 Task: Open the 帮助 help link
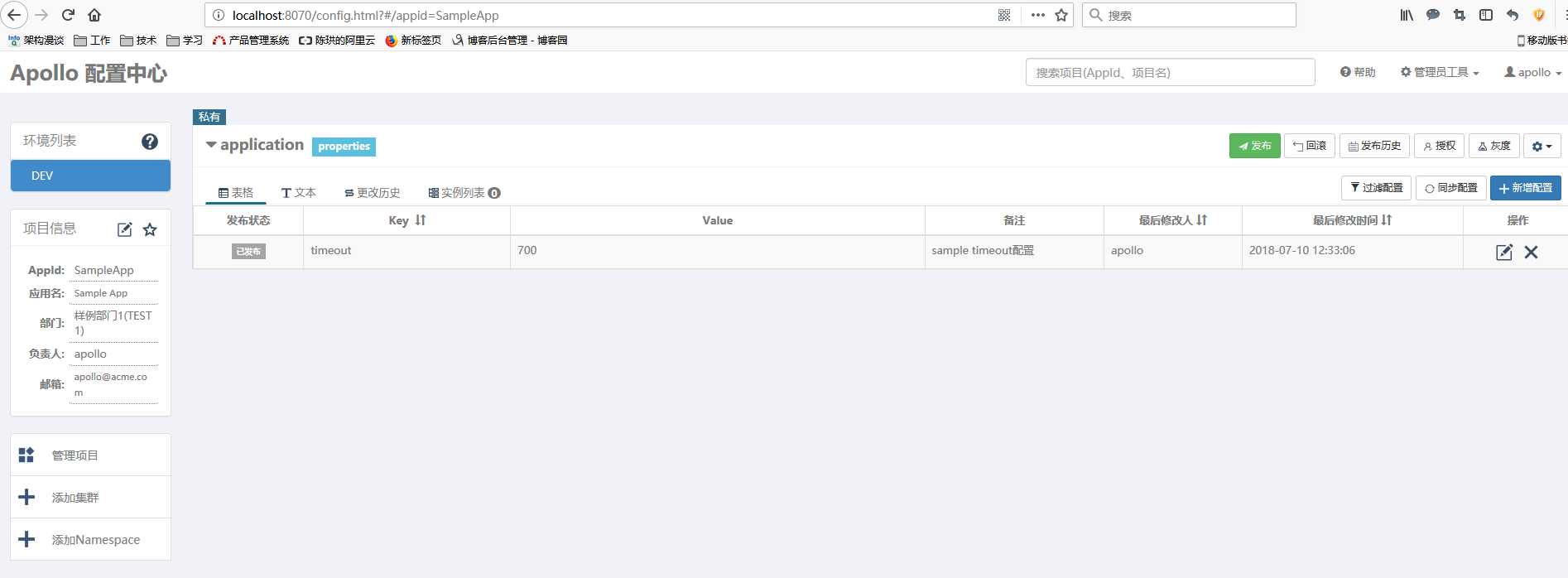[1358, 72]
